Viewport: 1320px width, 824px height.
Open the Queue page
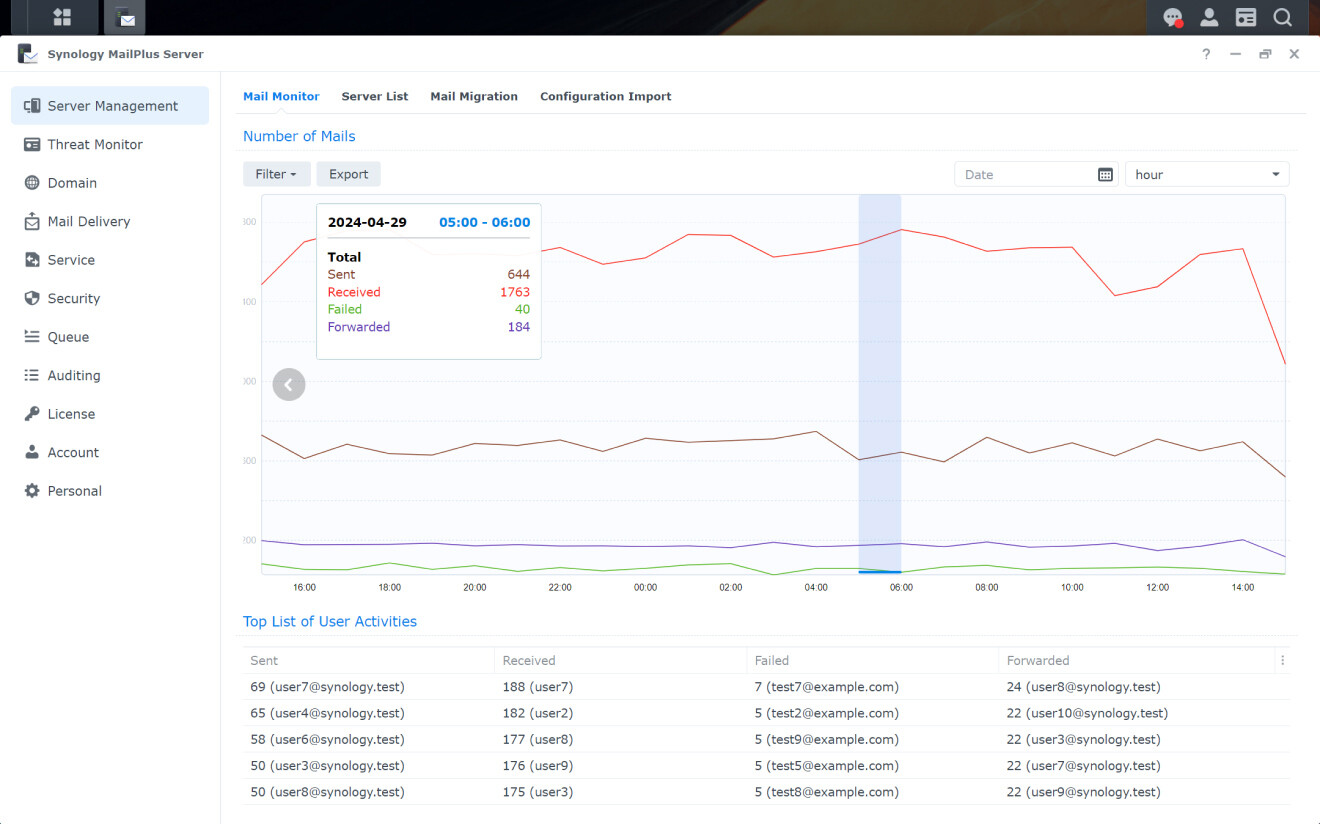[x=68, y=337]
